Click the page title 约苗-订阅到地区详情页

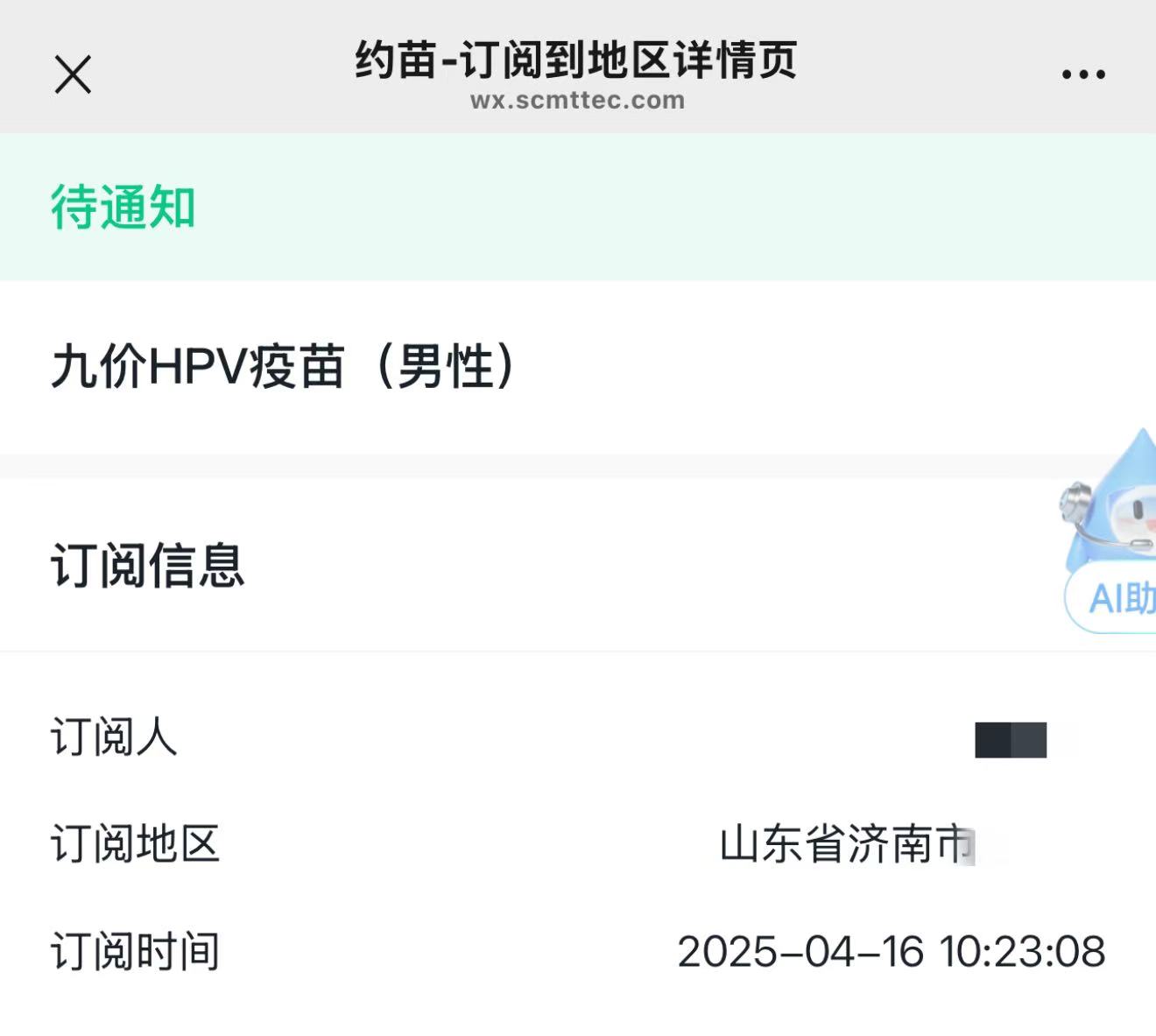coord(576,60)
